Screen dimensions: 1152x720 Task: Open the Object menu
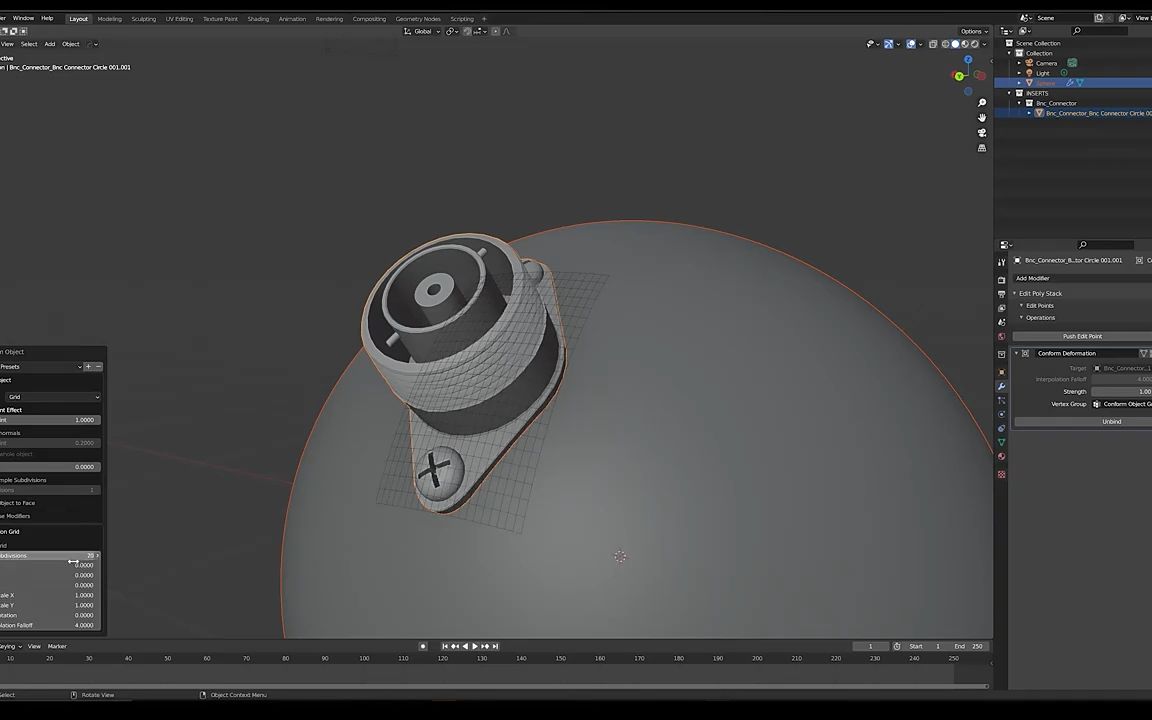pyautogui.click(x=70, y=43)
